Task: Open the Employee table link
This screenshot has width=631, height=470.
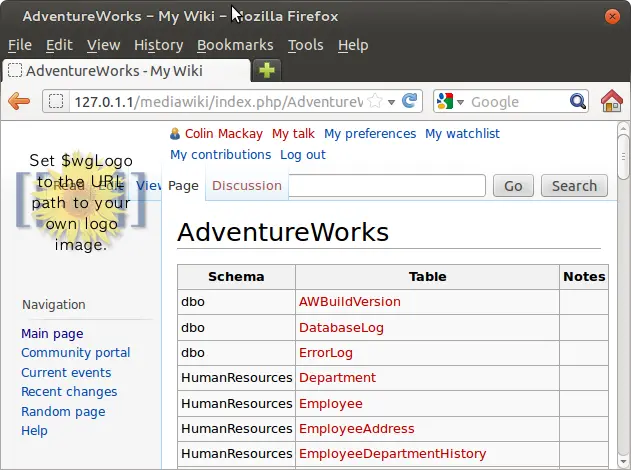Action: tap(330, 404)
